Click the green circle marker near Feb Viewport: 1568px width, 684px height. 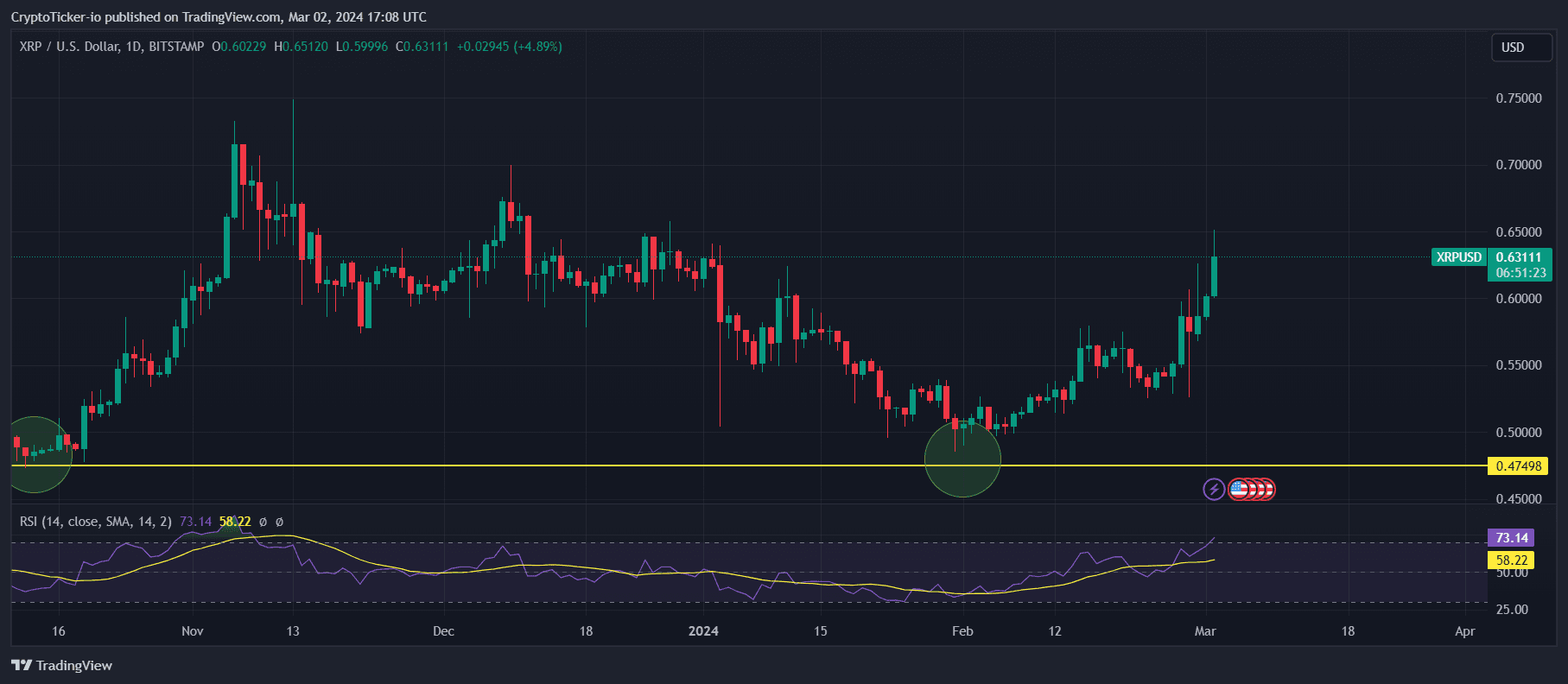pyautogui.click(x=962, y=459)
